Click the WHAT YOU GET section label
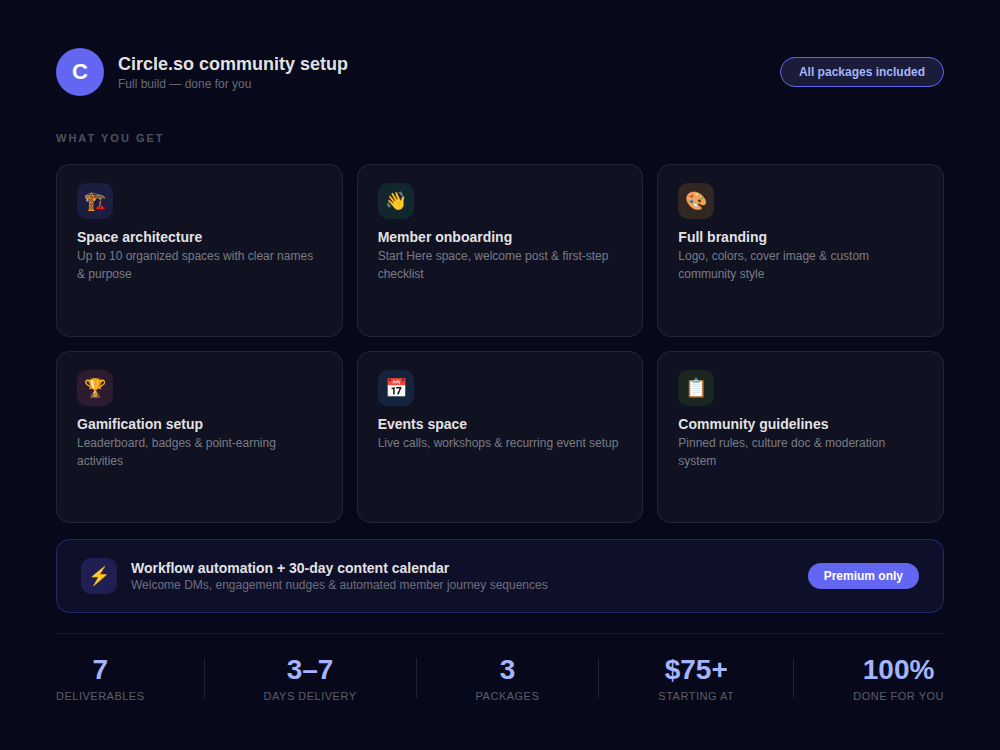1000x750 pixels. point(110,138)
